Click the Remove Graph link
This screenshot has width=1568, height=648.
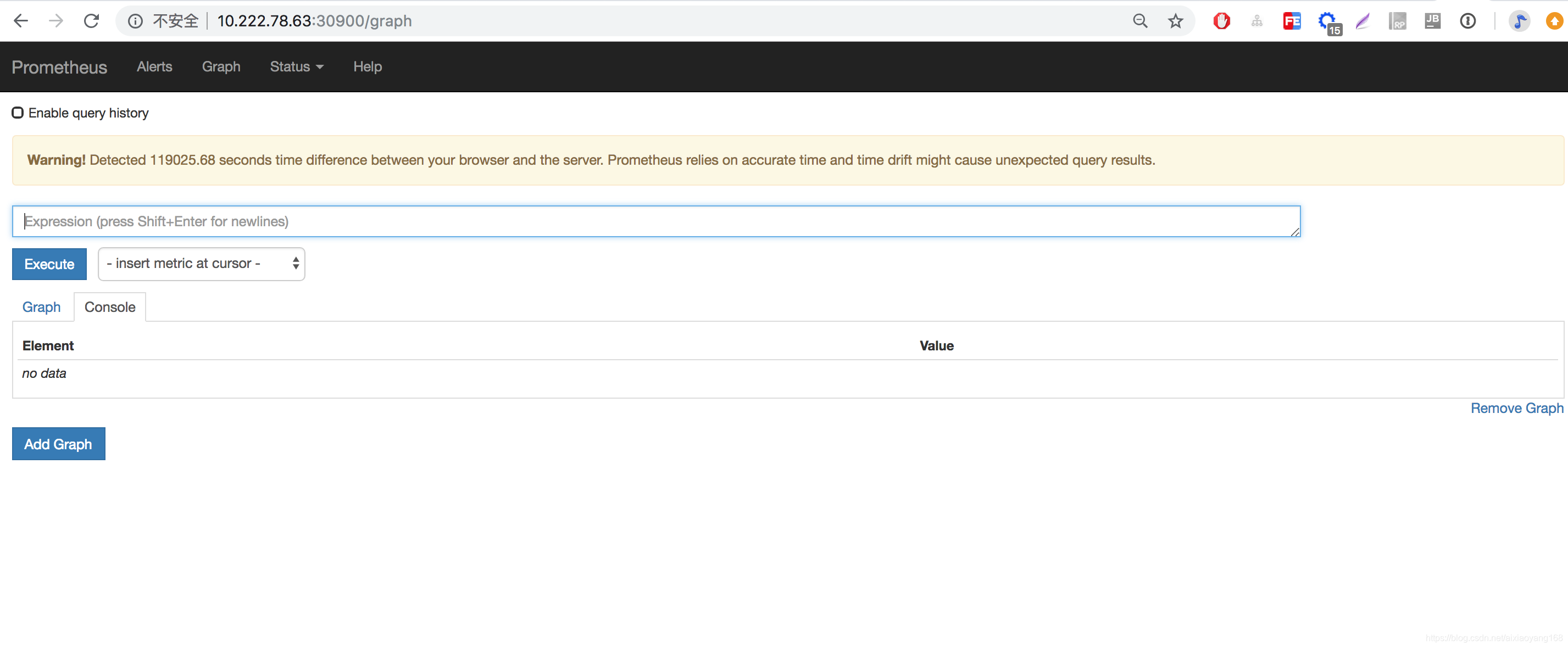click(1516, 408)
